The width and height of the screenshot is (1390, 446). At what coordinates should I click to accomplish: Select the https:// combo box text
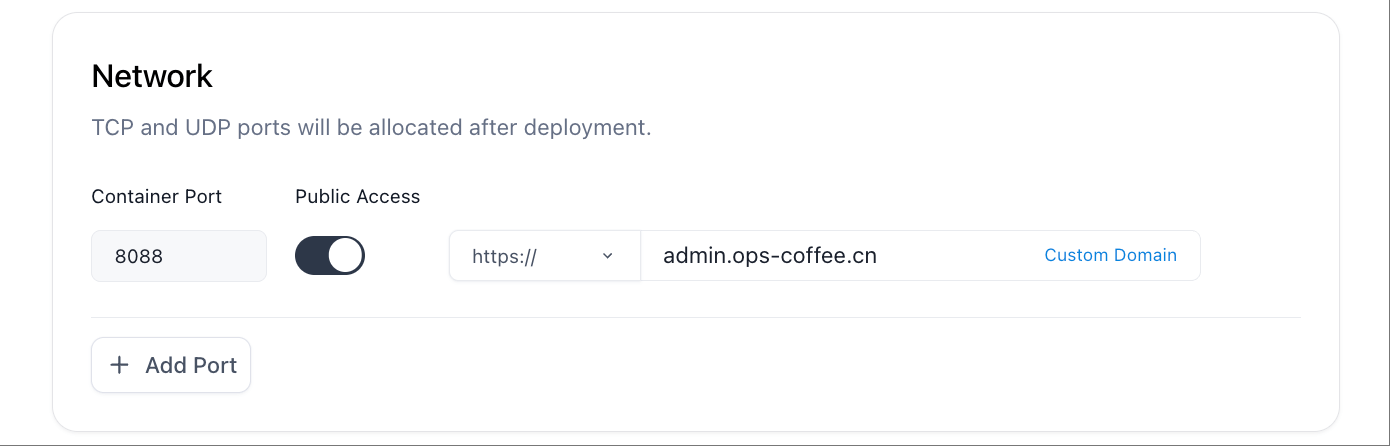[504, 256]
